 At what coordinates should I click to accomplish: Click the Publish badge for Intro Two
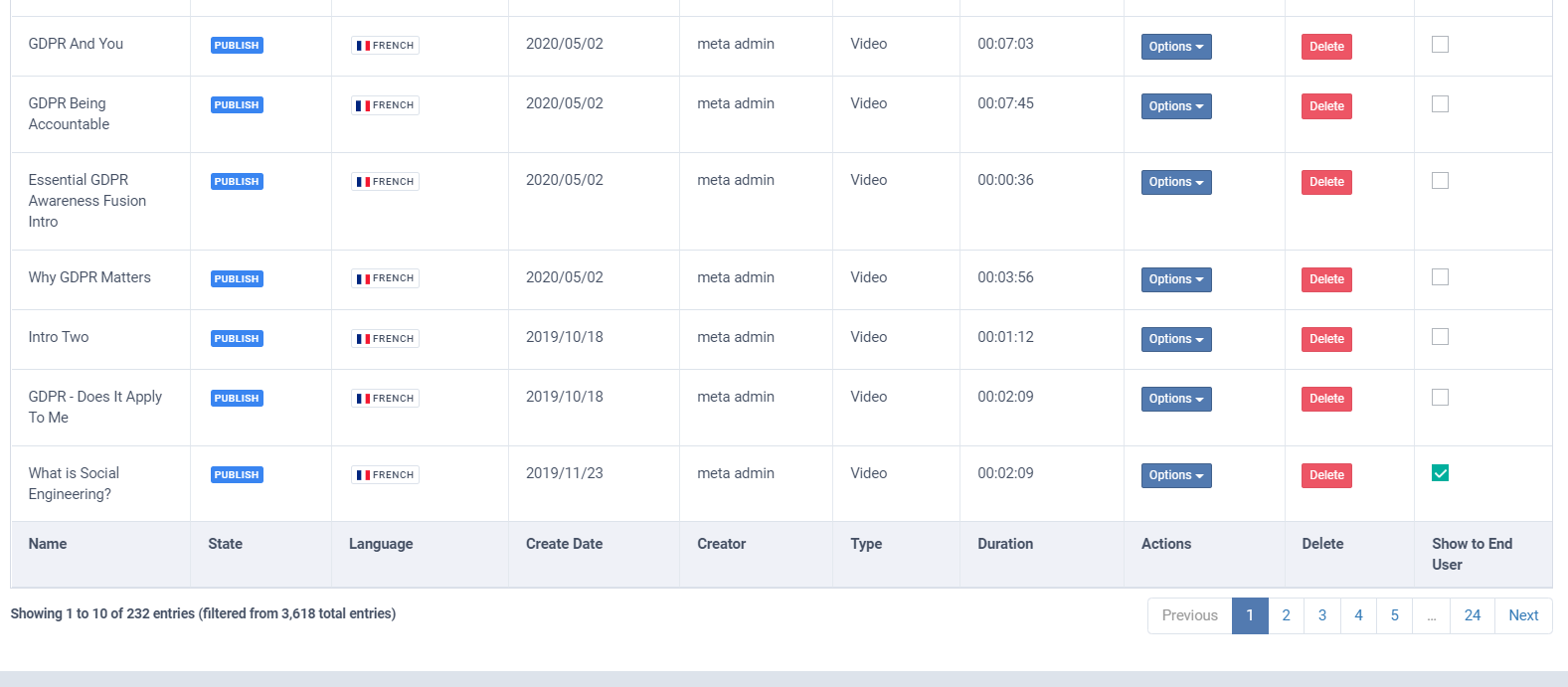click(x=237, y=339)
